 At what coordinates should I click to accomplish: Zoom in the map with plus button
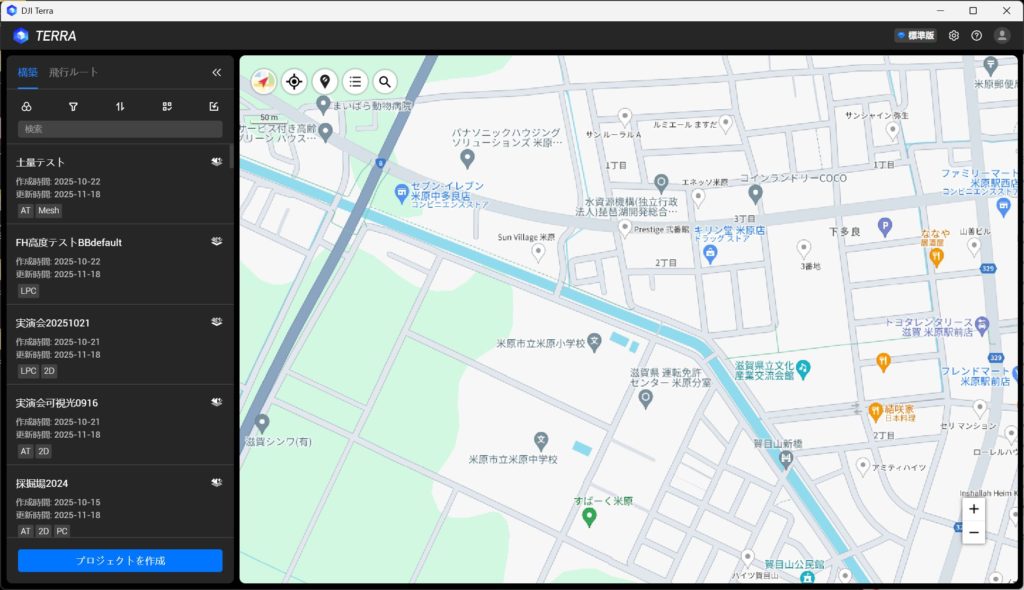pyautogui.click(x=974, y=509)
